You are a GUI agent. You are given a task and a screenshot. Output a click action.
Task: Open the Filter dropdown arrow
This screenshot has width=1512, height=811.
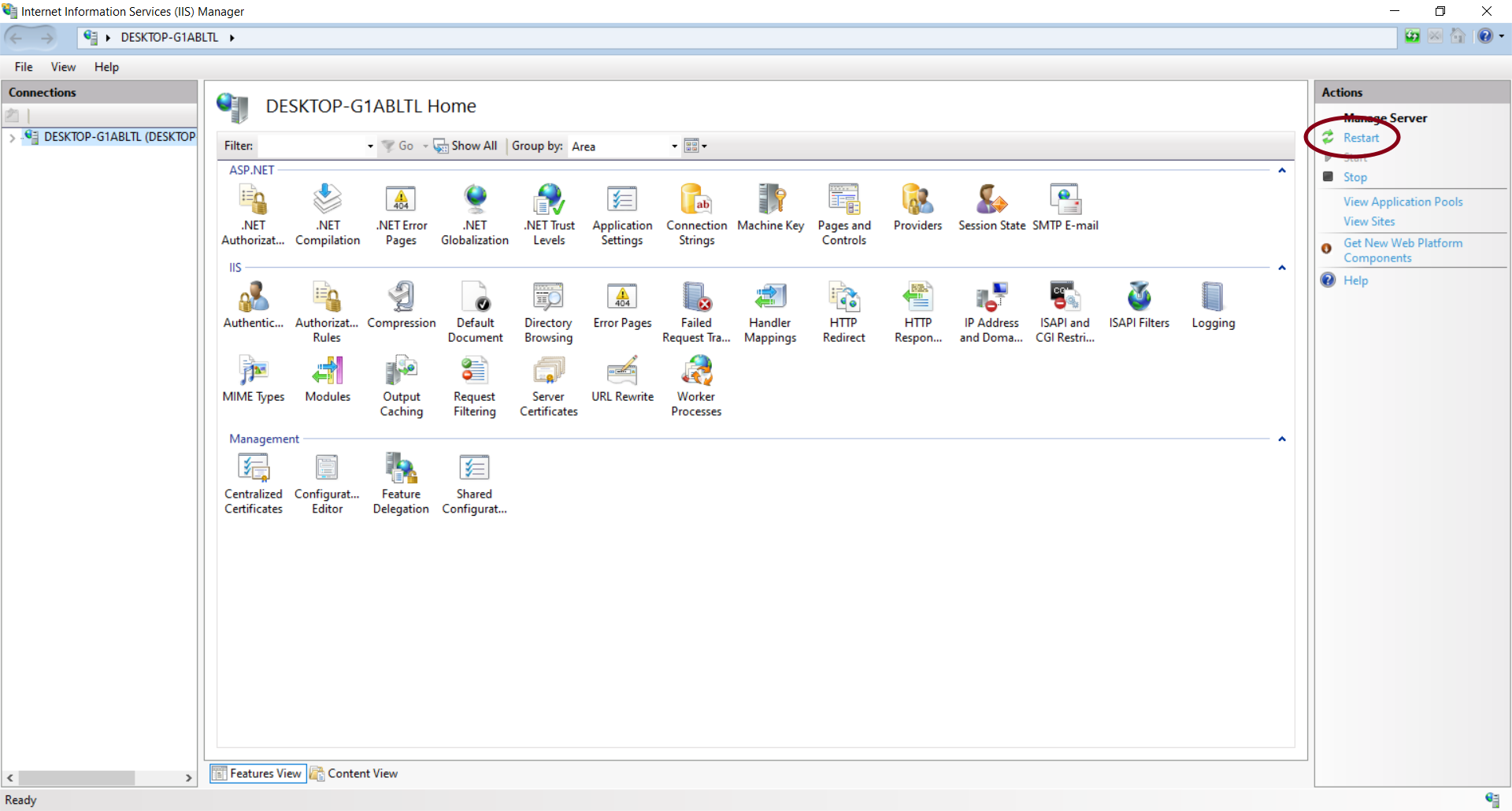click(370, 146)
